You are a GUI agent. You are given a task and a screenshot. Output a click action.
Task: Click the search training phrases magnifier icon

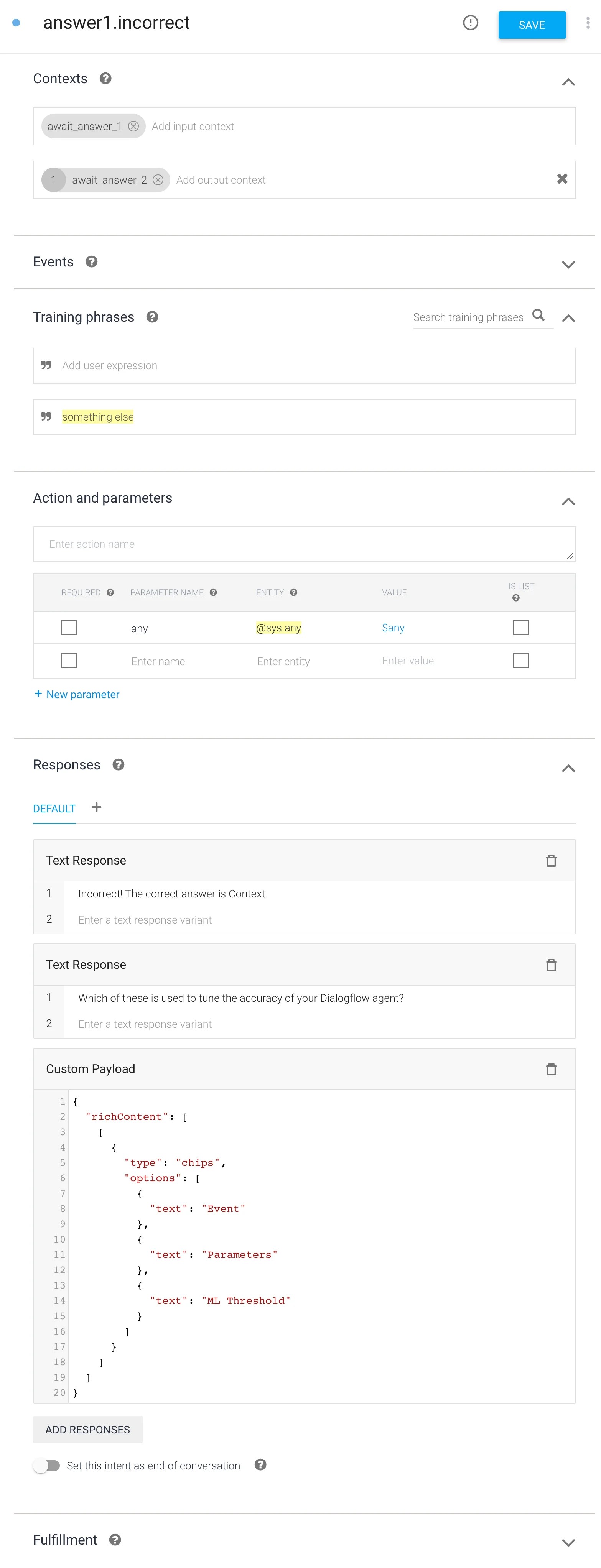538,315
